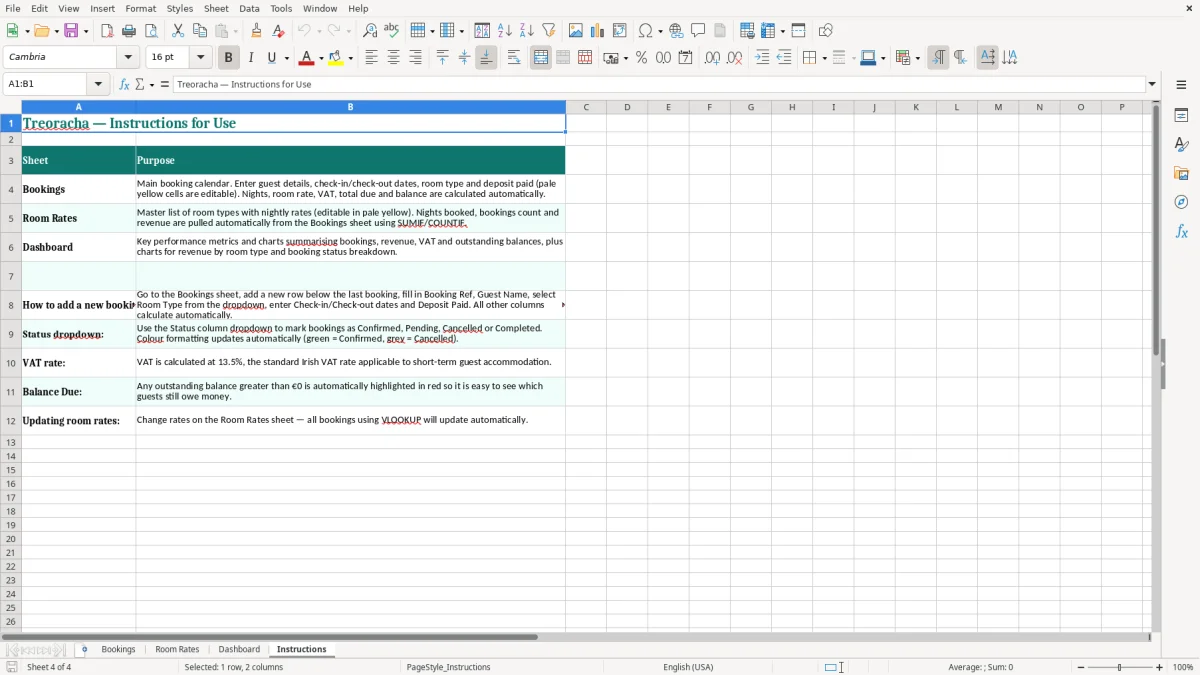Open Sidebar Styles panel icon
Viewport: 1200px width, 675px height.
pyautogui.click(x=1181, y=144)
